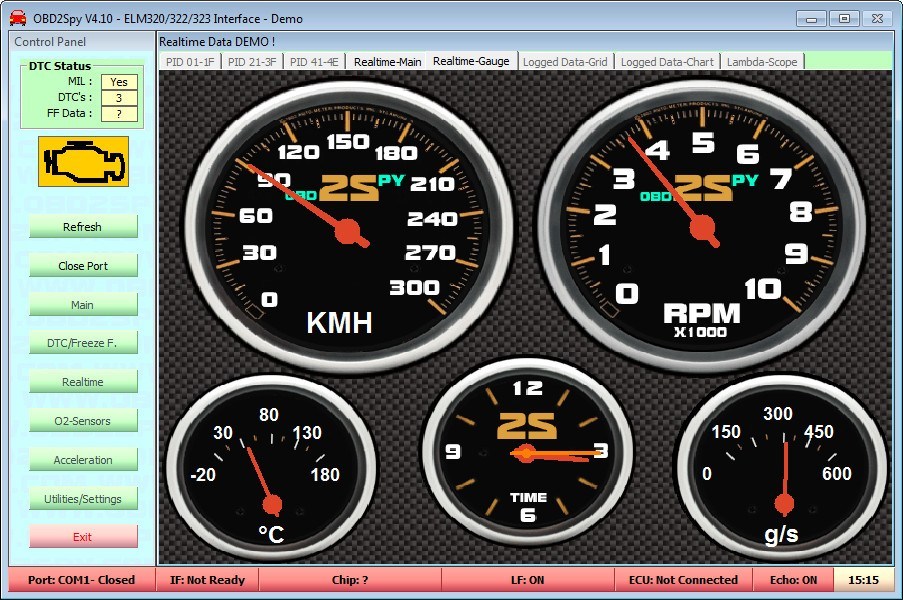Click the 'IF: Not Ready' status cell
The width and height of the screenshot is (903, 600).
(x=207, y=580)
